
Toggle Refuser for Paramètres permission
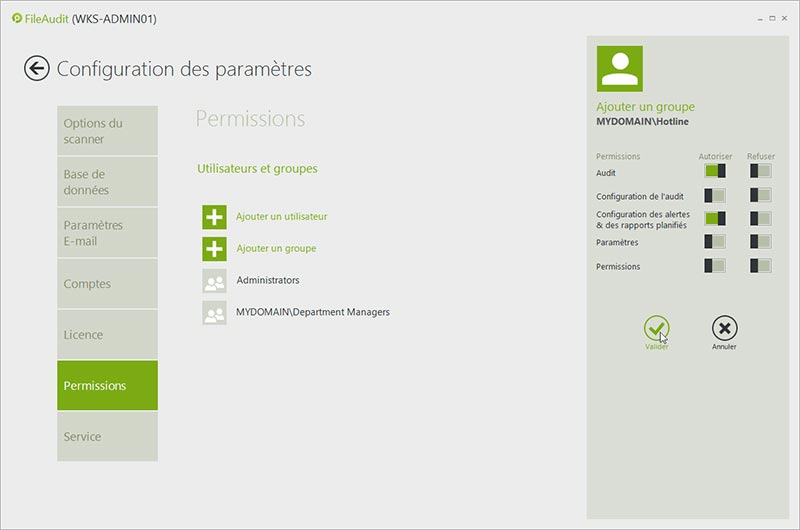pyautogui.click(x=761, y=242)
